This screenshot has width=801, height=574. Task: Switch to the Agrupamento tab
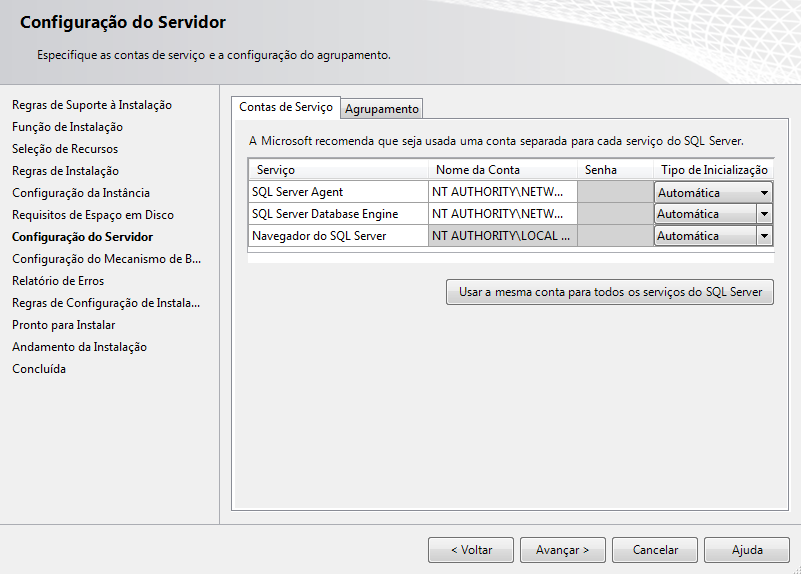click(x=382, y=109)
